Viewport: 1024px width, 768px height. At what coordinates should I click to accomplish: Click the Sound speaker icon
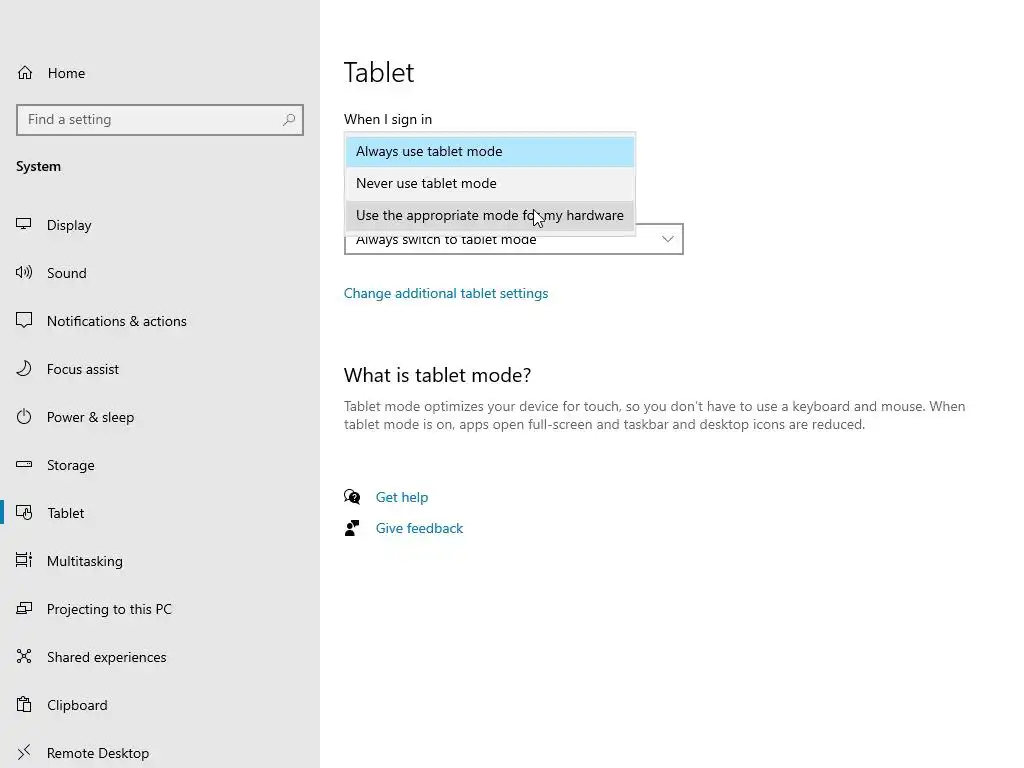(x=24, y=273)
